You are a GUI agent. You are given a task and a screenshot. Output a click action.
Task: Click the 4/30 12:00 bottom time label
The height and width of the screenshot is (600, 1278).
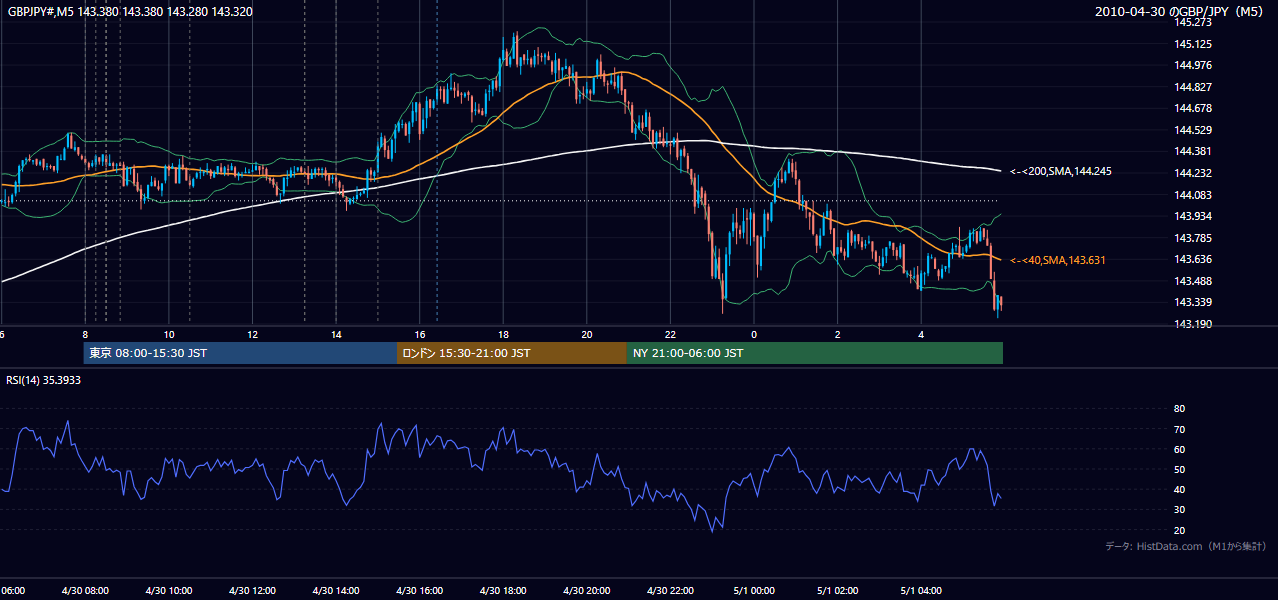(252, 591)
